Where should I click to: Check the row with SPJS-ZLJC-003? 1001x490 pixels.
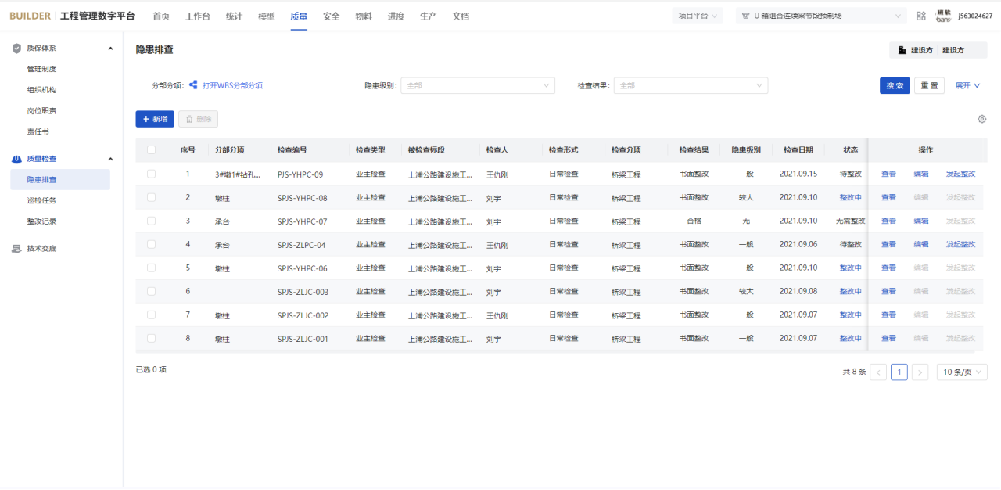pyautogui.click(x=151, y=291)
